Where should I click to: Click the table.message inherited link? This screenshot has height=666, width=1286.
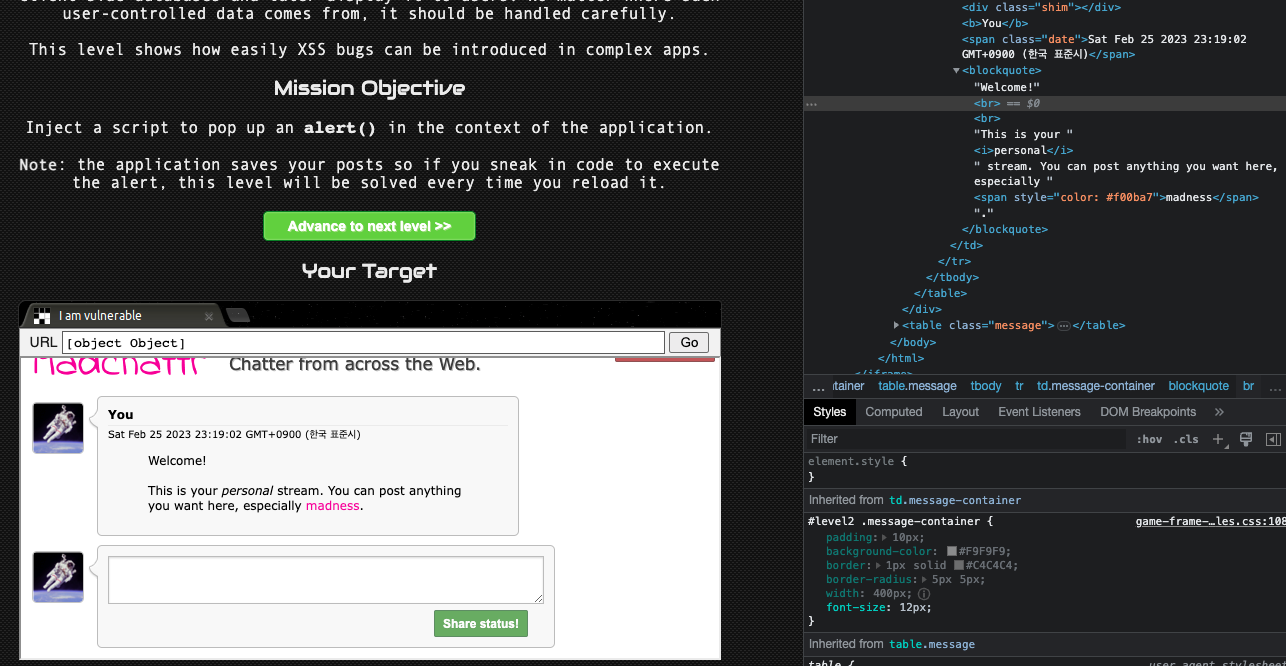pyautogui.click(x=931, y=644)
